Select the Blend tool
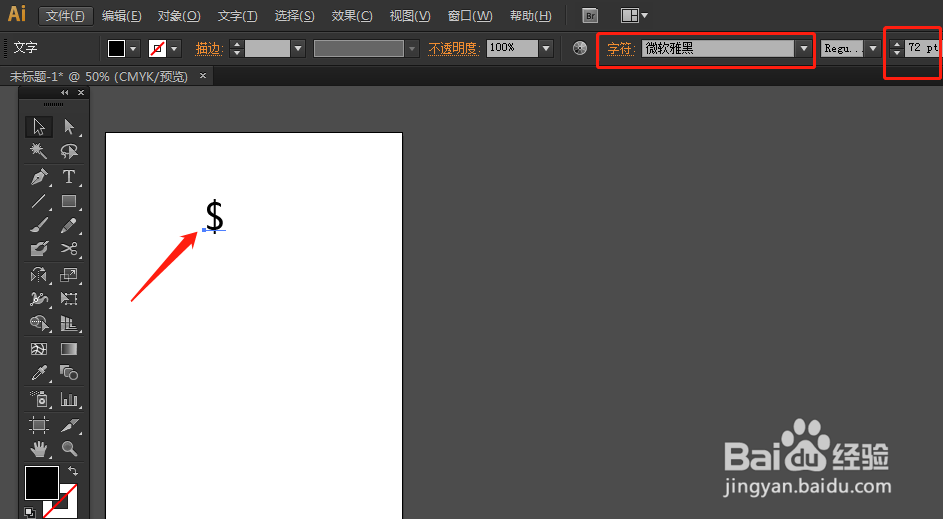The width and height of the screenshot is (943, 519). [x=69, y=373]
